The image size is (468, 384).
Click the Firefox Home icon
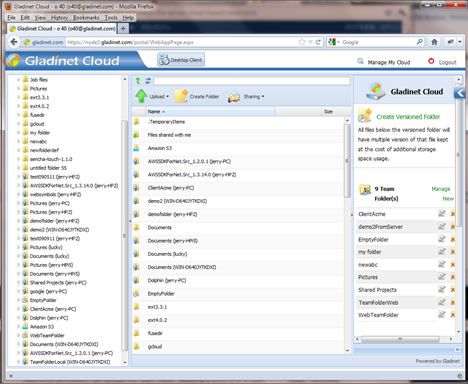434,42
